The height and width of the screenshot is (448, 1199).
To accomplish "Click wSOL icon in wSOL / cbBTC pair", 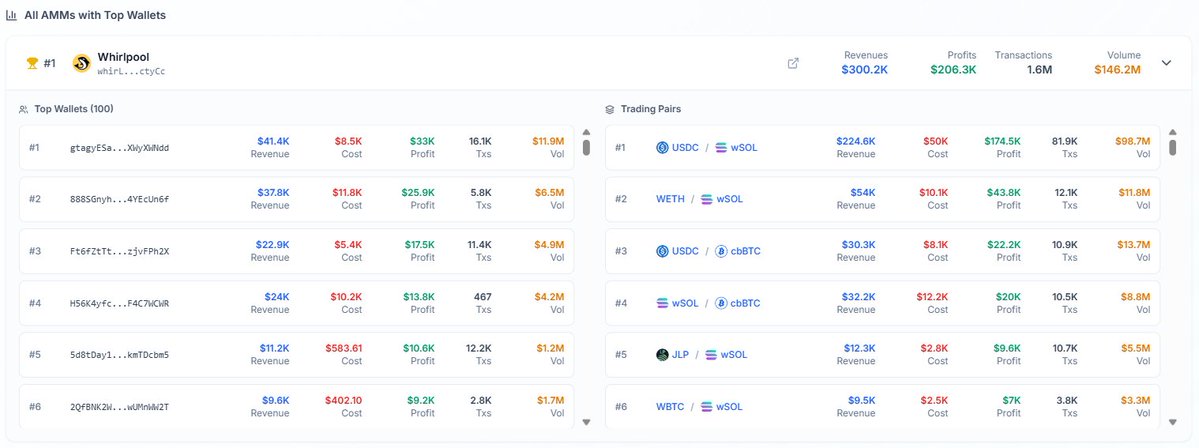I will coord(662,304).
